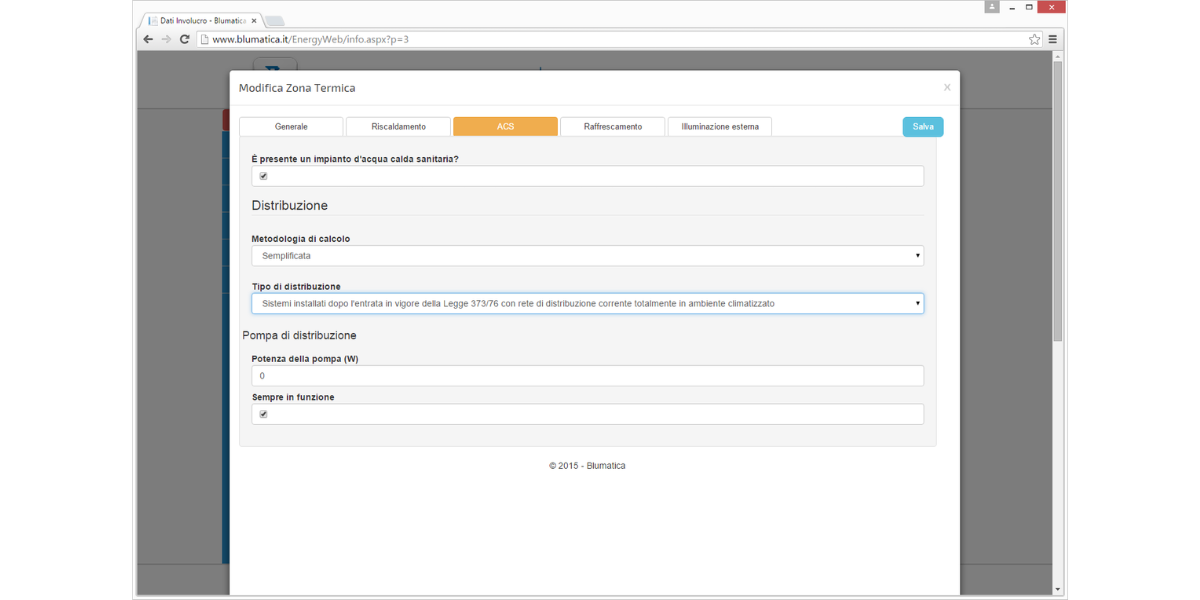Uncheck the acqua calda sanitaria checkbox
This screenshot has height=600, width=1200.
[264, 176]
